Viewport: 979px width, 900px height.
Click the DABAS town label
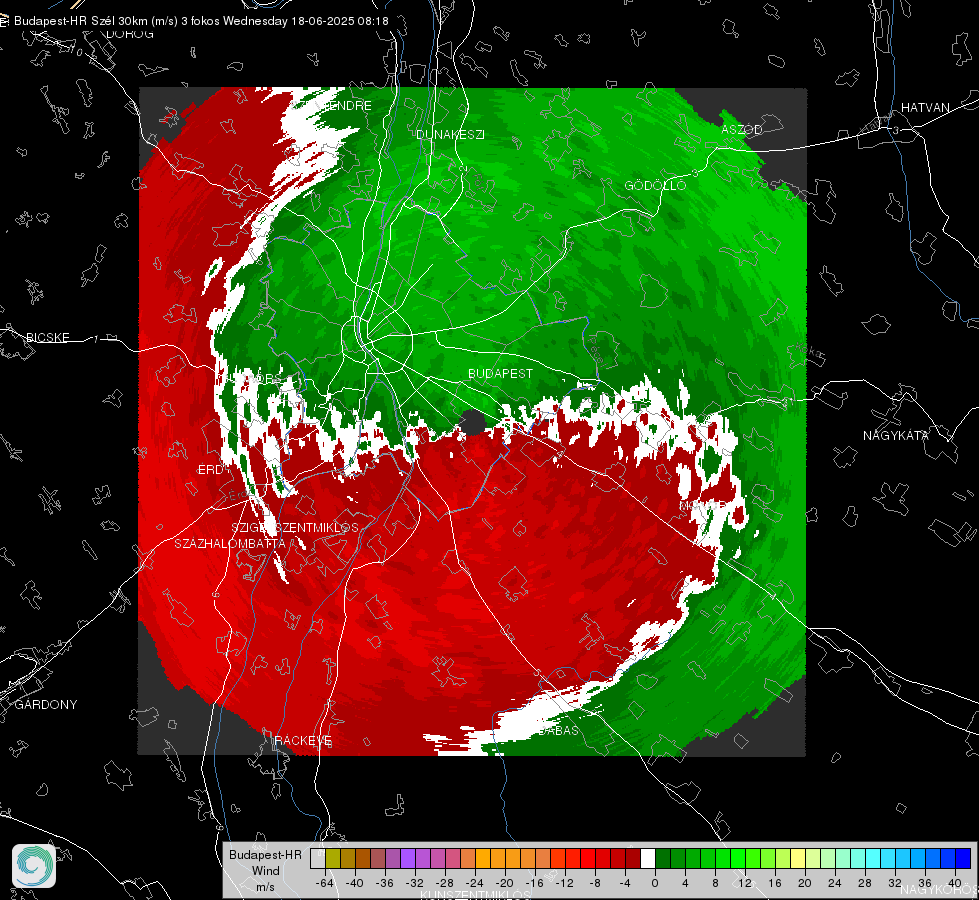[x=558, y=730]
